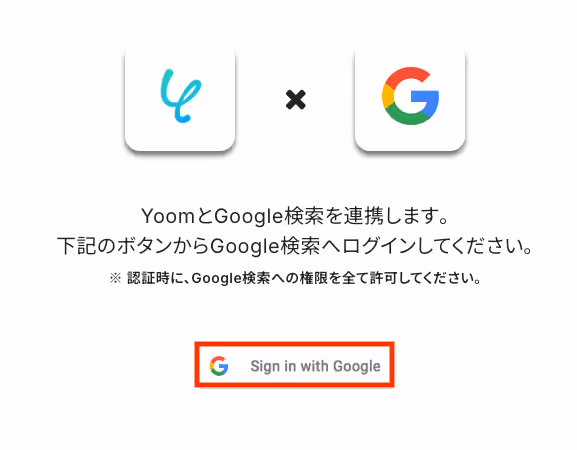Select the white card holding Yoom logo

180,98
